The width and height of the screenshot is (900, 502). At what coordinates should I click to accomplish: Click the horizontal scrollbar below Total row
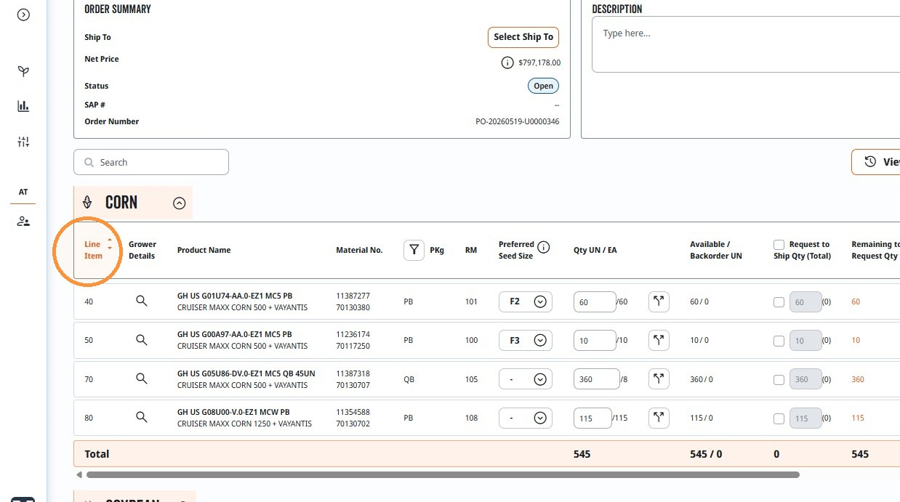pos(443,474)
